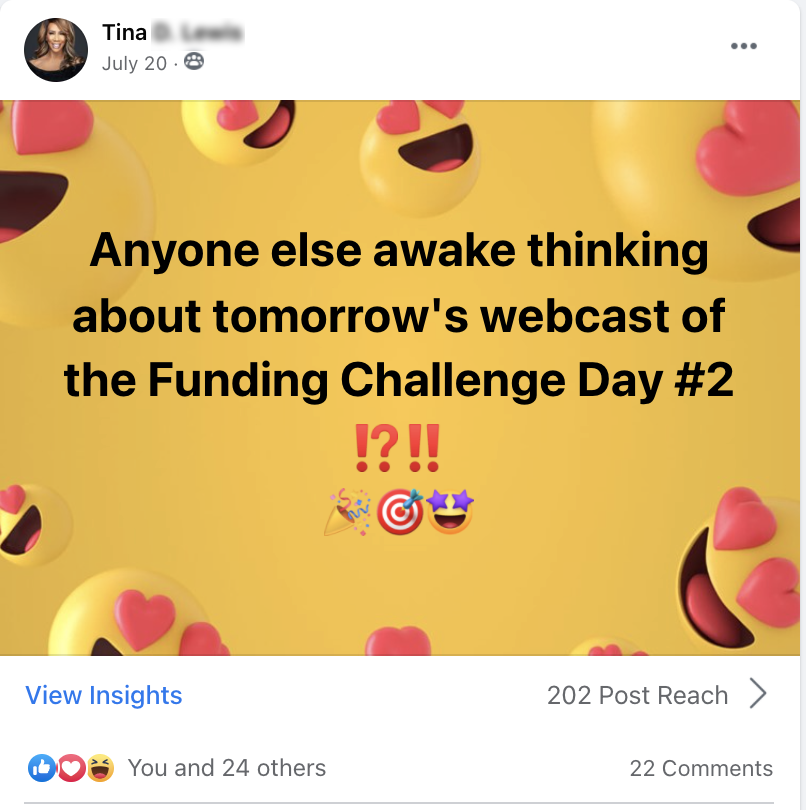Expand Post Reach details with the chevron arrow

pos(758,695)
